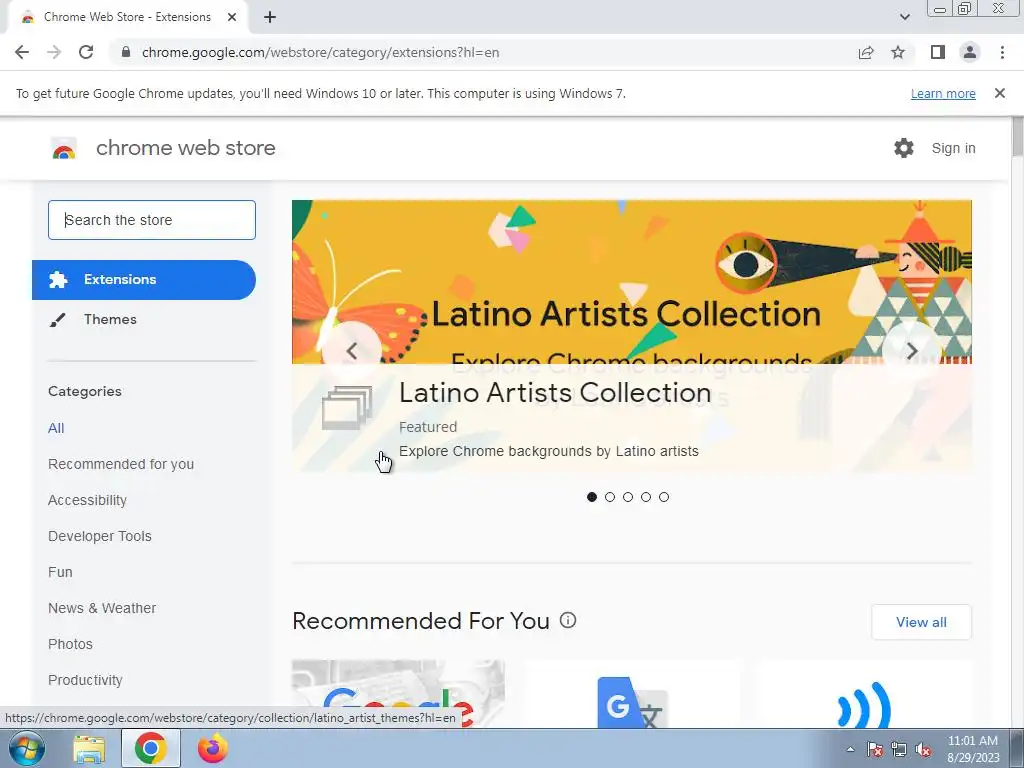
Task: Click the browser forward arrow
Action: point(54,52)
